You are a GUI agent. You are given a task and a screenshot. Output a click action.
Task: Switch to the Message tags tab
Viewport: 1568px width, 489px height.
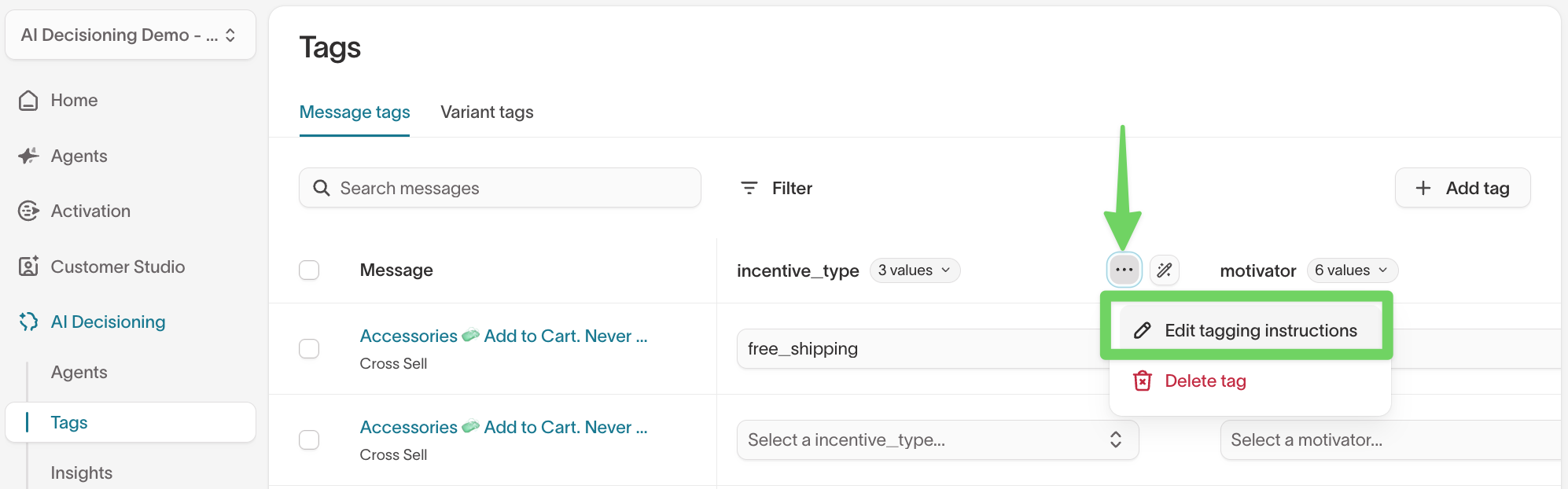tap(355, 112)
